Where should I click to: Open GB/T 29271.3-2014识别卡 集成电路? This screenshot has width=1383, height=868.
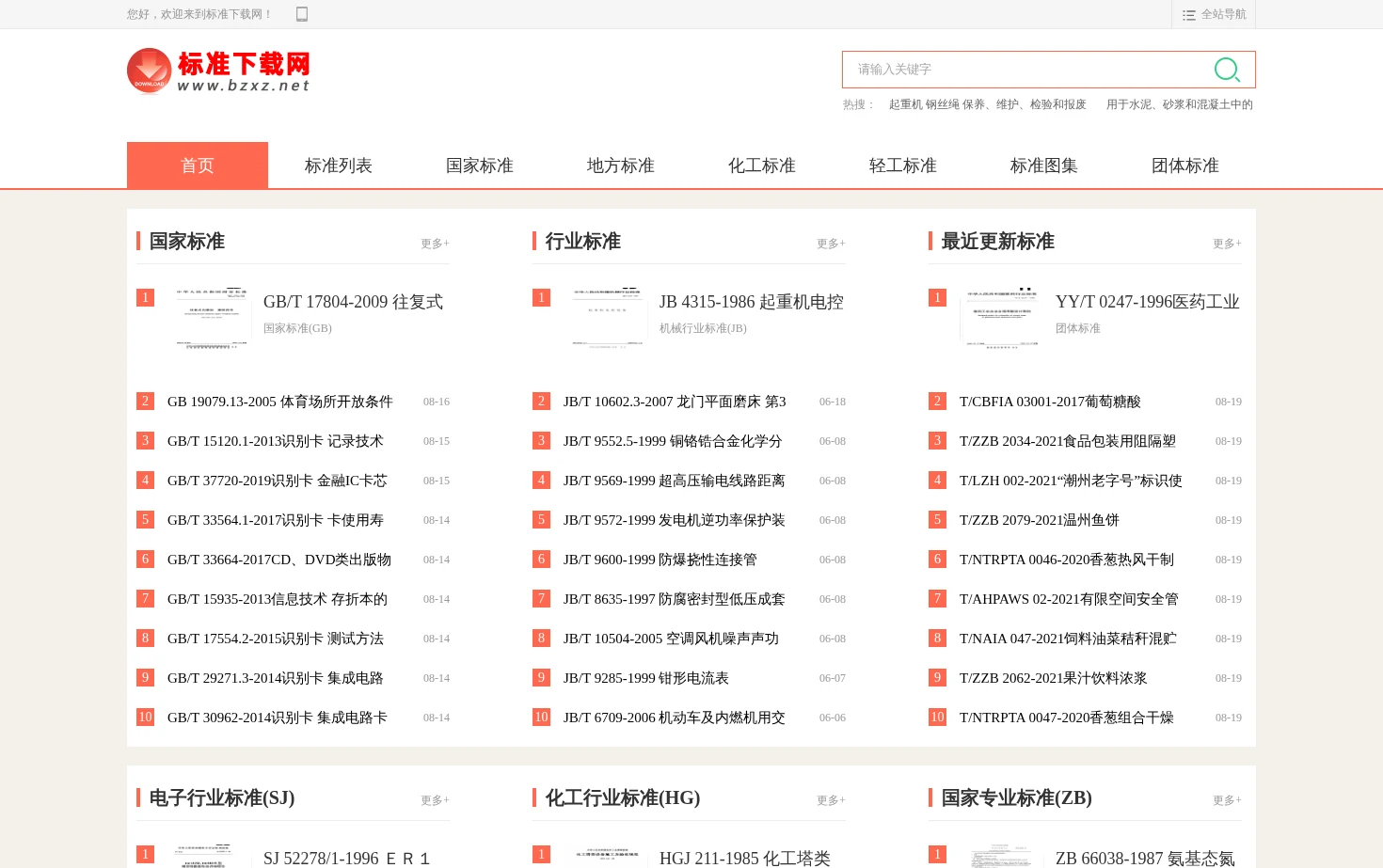pos(276,678)
